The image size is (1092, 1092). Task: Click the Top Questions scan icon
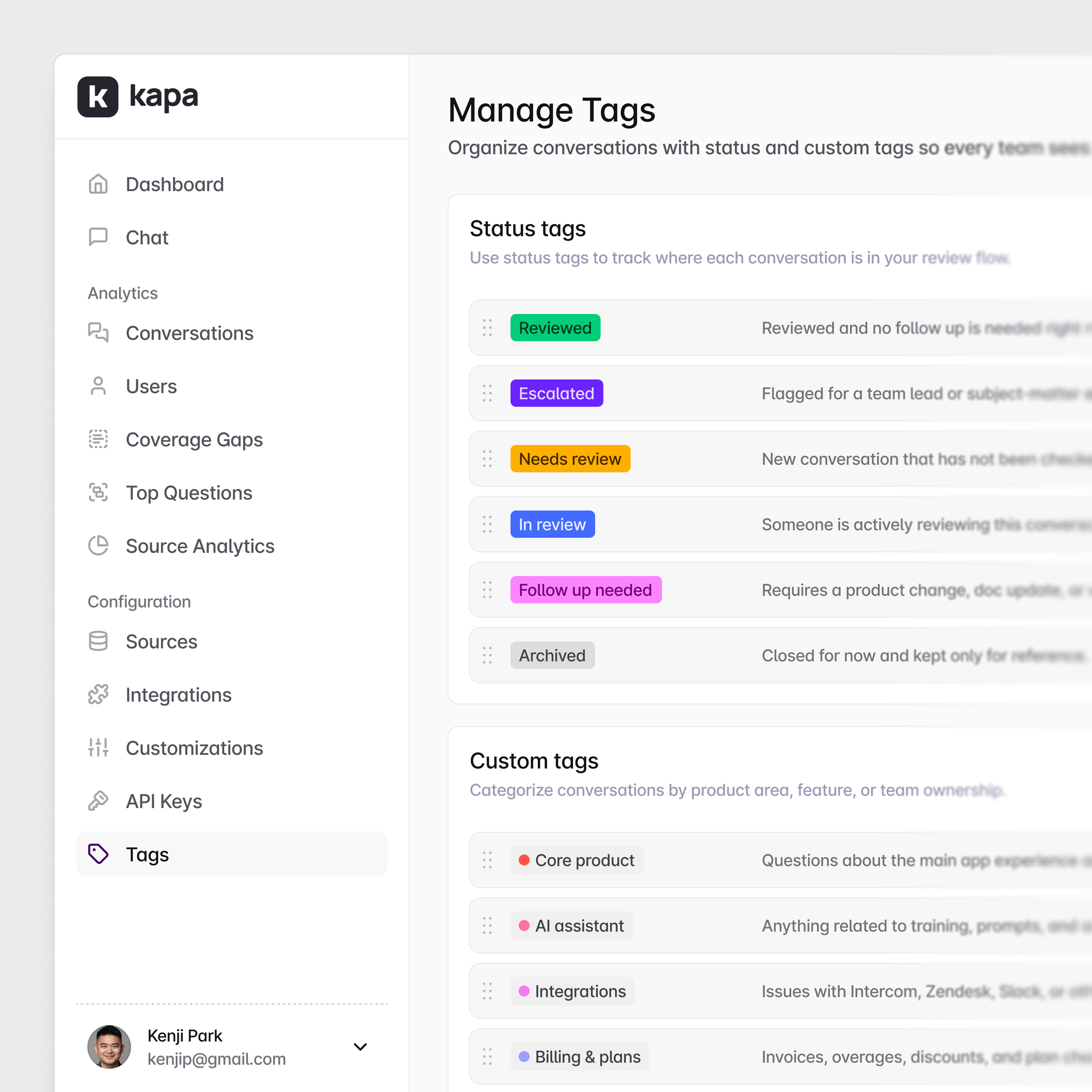click(x=98, y=493)
